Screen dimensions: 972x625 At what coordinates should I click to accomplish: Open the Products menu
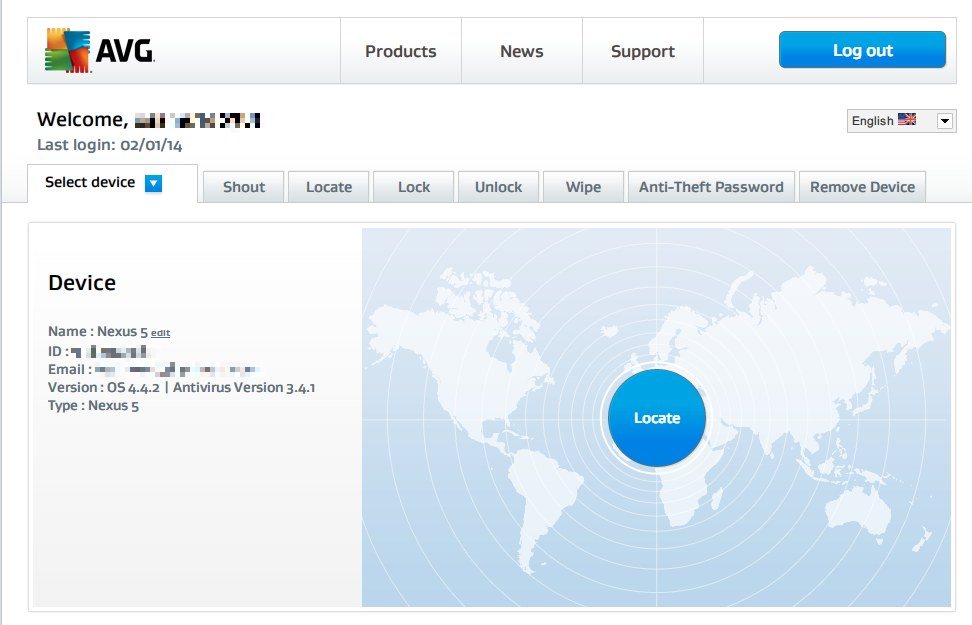pos(400,51)
